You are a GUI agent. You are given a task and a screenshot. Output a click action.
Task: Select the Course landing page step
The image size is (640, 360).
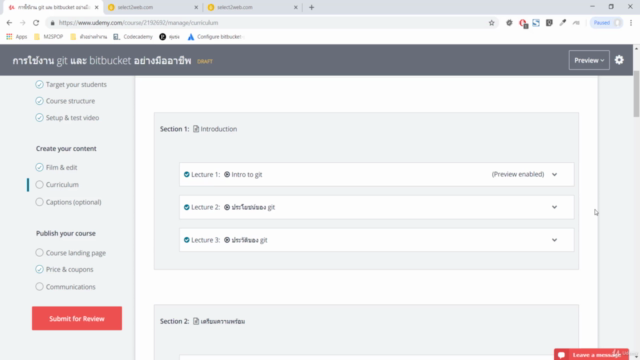pyautogui.click(x=71, y=253)
